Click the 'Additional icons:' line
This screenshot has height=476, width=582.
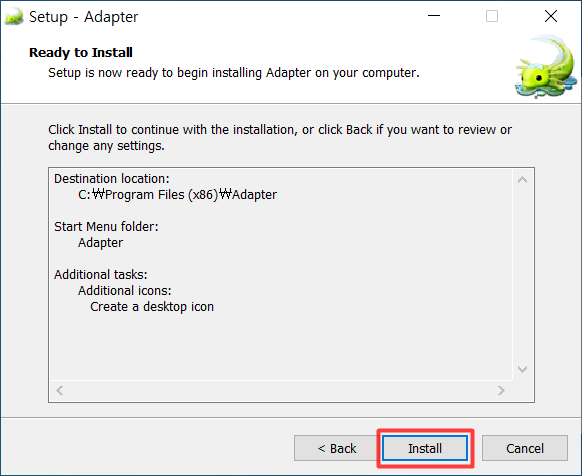pos(125,290)
